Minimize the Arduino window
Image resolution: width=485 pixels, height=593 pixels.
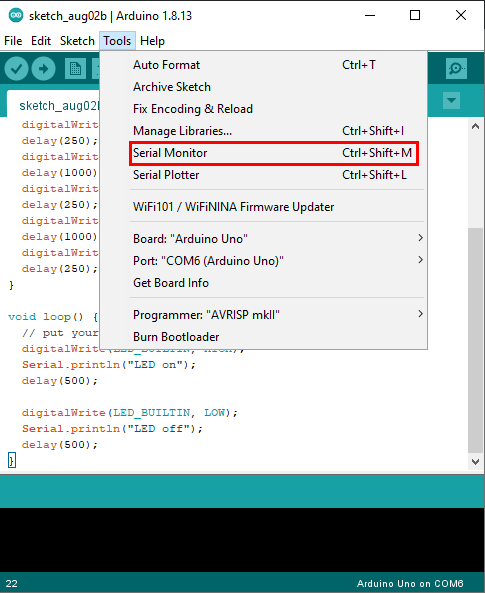pyautogui.click(x=370, y=16)
